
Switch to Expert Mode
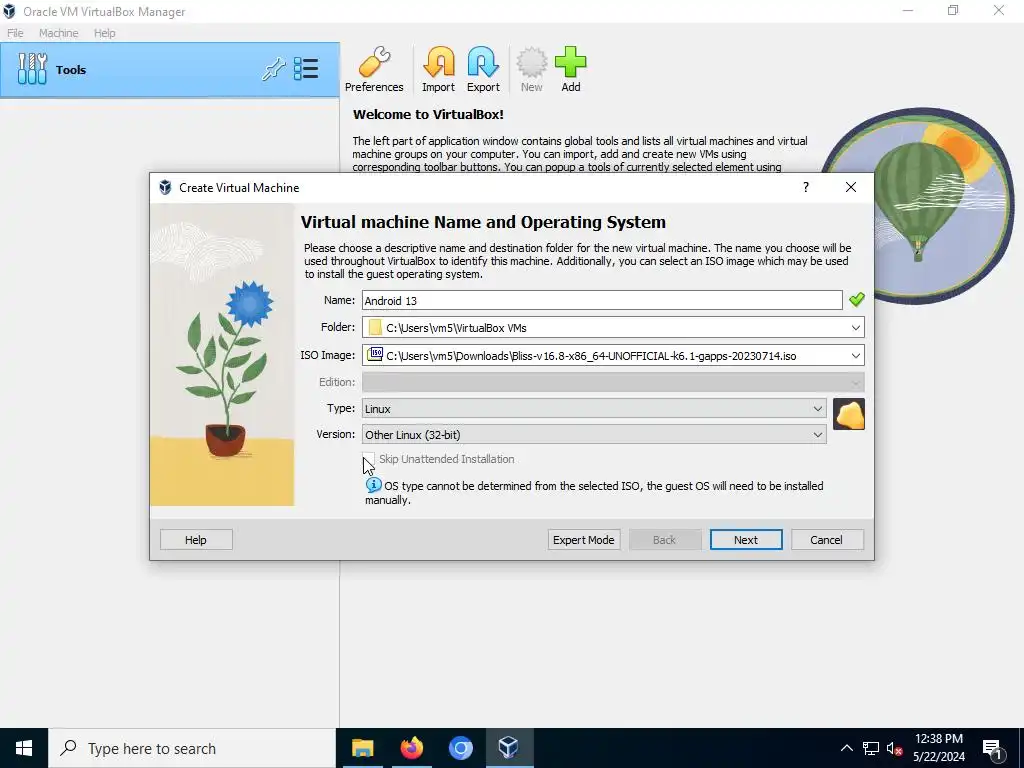coord(584,539)
